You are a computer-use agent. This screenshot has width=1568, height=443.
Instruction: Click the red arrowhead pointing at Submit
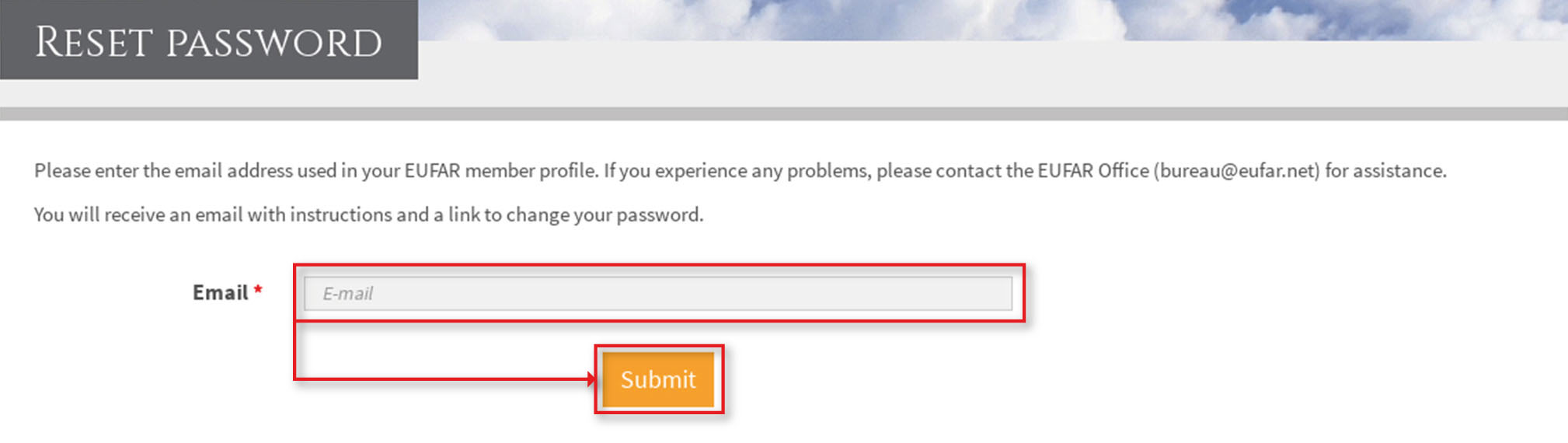(x=591, y=379)
